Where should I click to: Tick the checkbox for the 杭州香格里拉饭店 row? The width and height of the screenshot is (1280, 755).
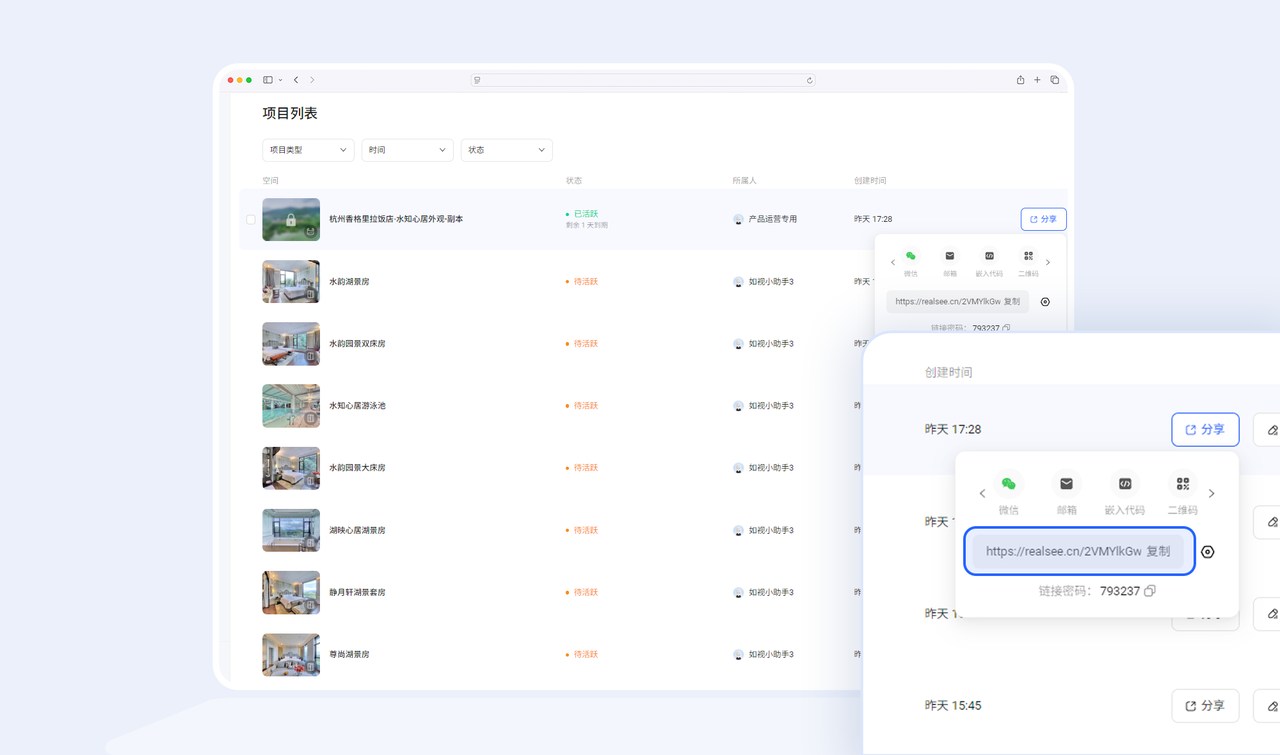250,219
